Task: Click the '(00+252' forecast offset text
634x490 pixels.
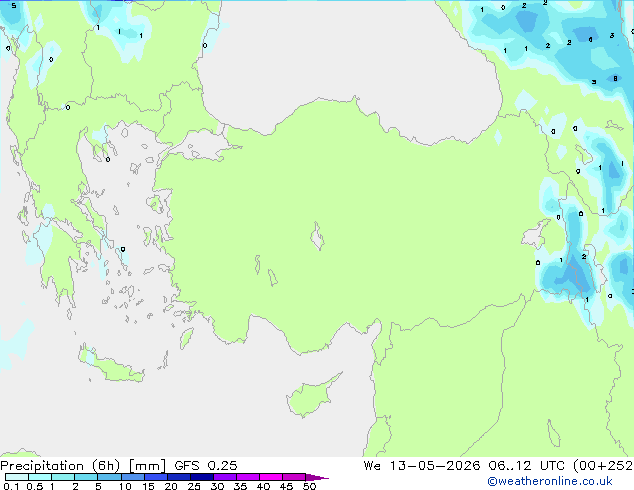Action: [603, 466]
